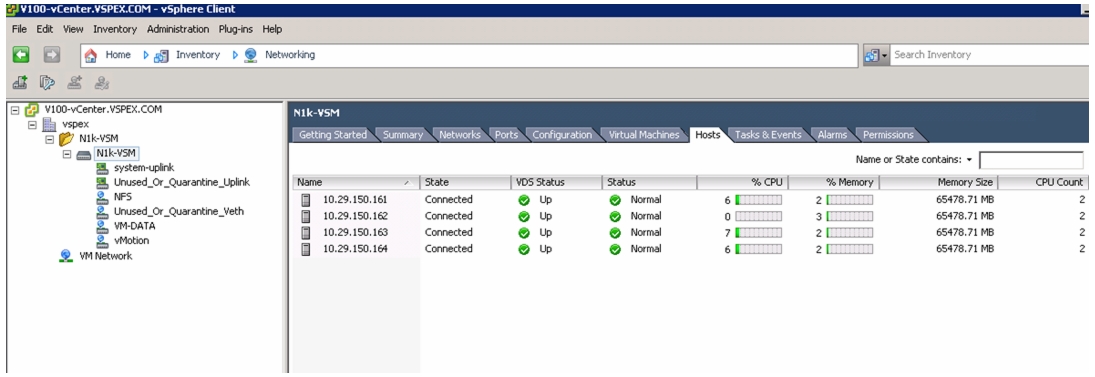
Task: Click the Inventory breadcrumb link
Action: coord(198,54)
